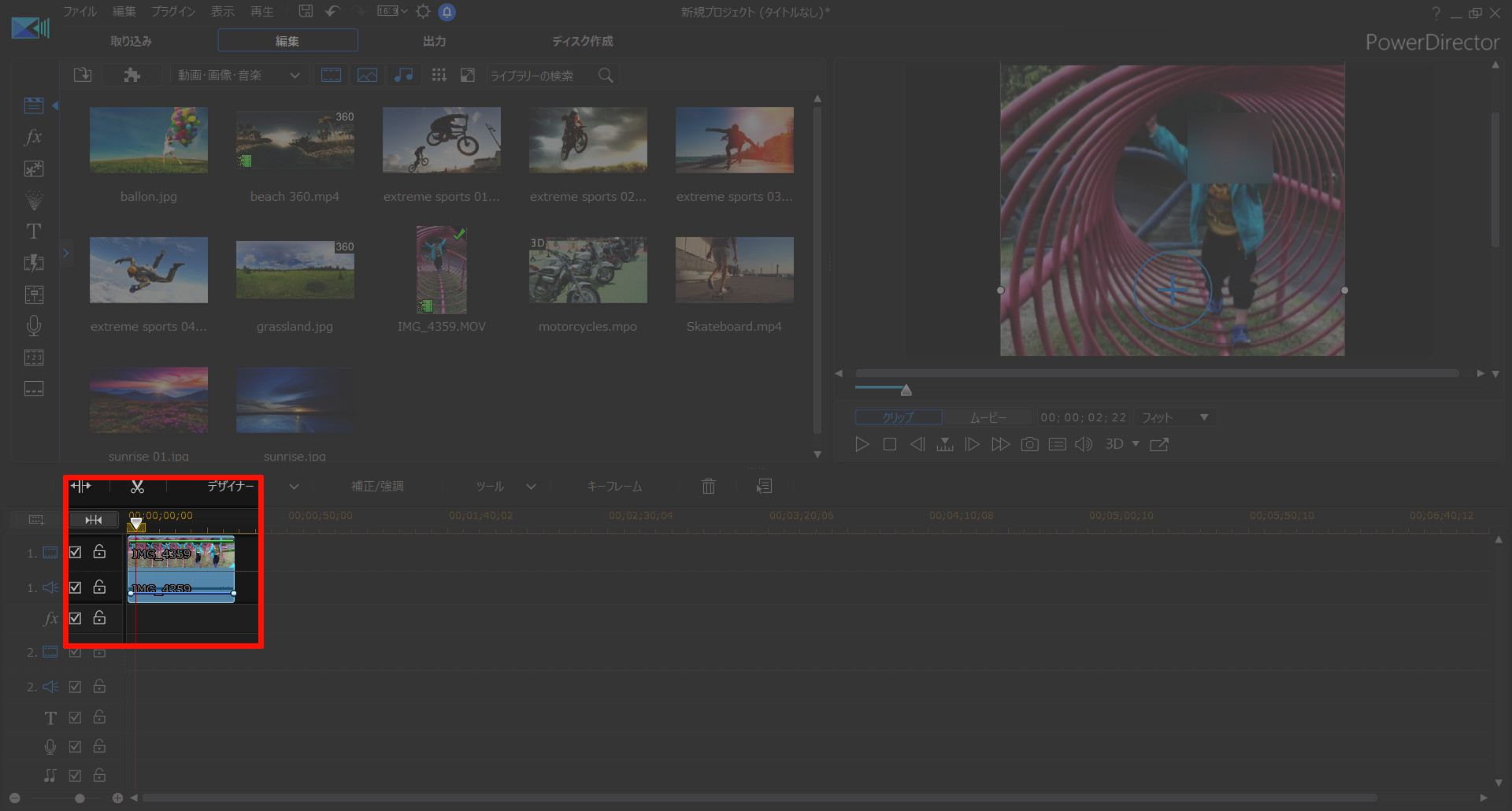Click the split scissors icon
Image resolution: width=1512 pixels, height=811 pixels.
pos(137,487)
